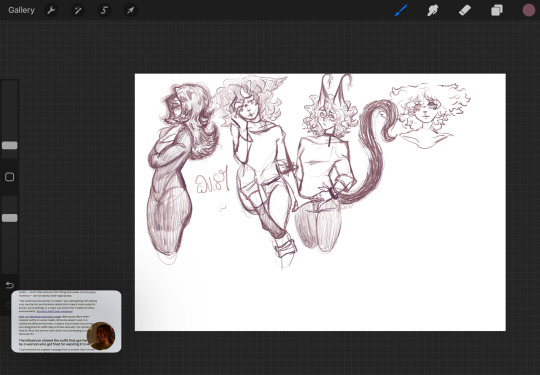The width and height of the screenshot is (540, 375).
Task: Open the Gallery
Action: click(x=21, y=10)
